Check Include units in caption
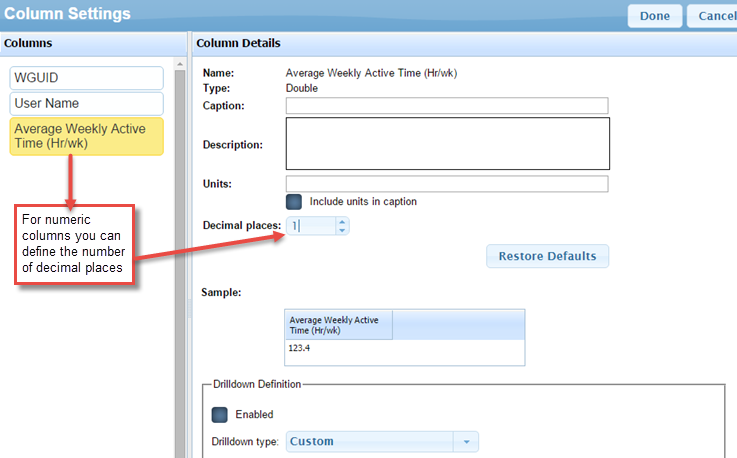The height and width of the screenshot is (458, 737). (294, 202)
